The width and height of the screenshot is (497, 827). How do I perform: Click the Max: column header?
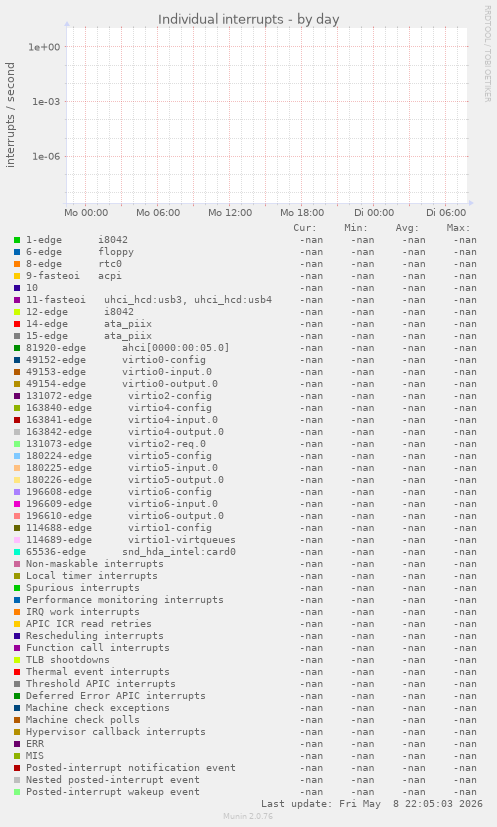(x=458, y=228)
